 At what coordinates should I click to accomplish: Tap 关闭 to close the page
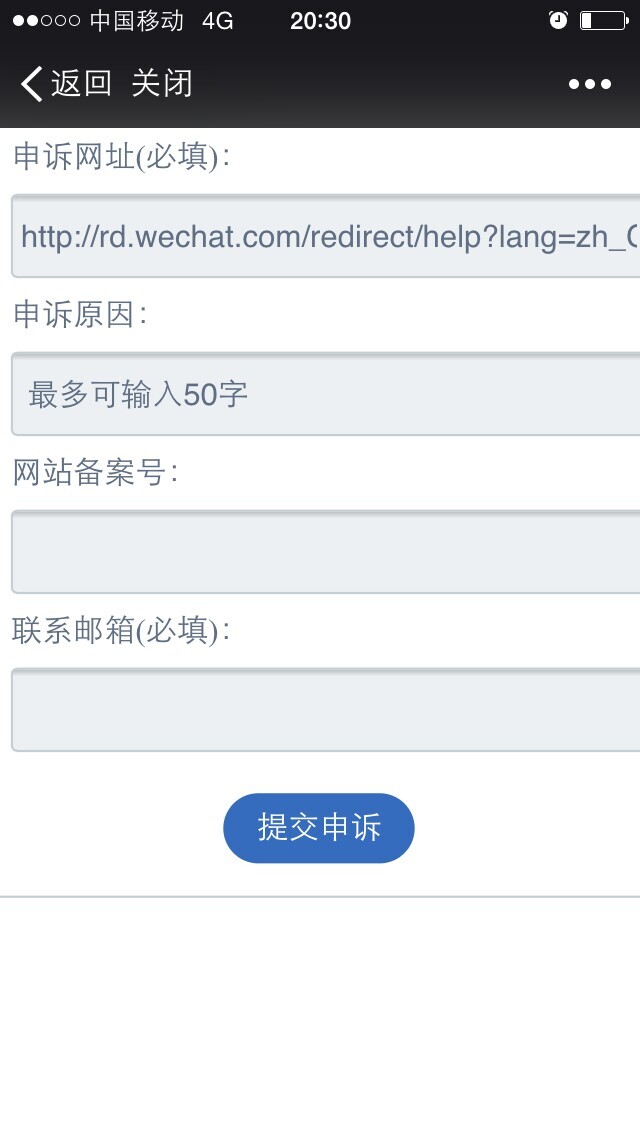tap(162, 83)
